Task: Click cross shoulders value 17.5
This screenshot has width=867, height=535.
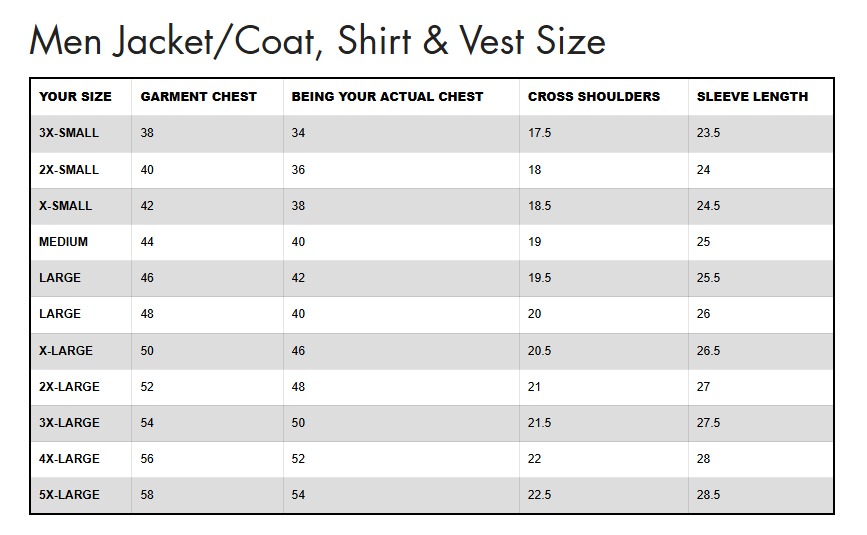Action: pyautogui.click(x=539, y=133)
